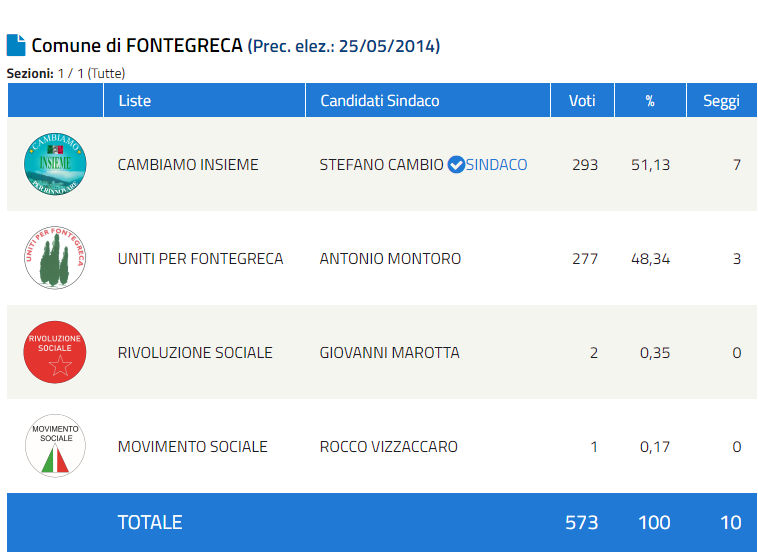Click the Voti column header

[x=582, y=100]
